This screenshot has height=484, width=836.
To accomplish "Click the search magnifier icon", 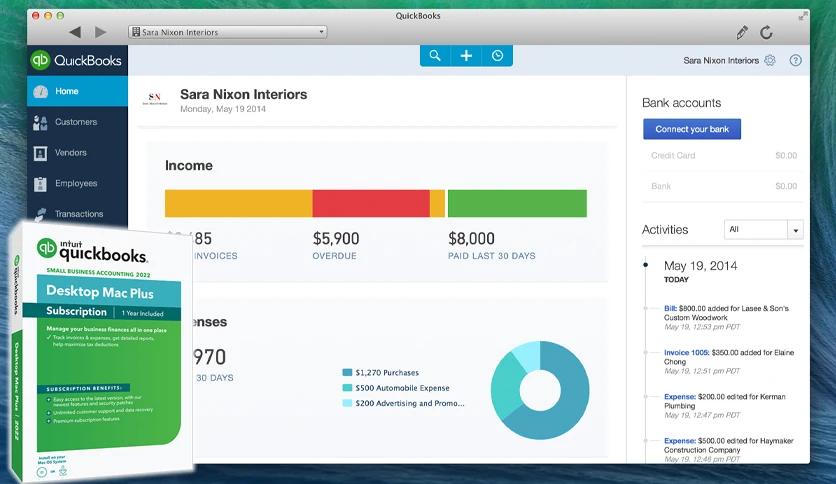I will (435, 56).
